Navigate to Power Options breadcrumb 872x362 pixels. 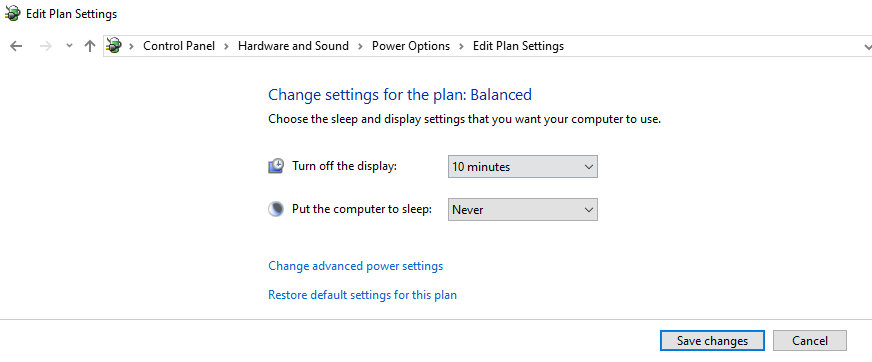coord(411,46)
